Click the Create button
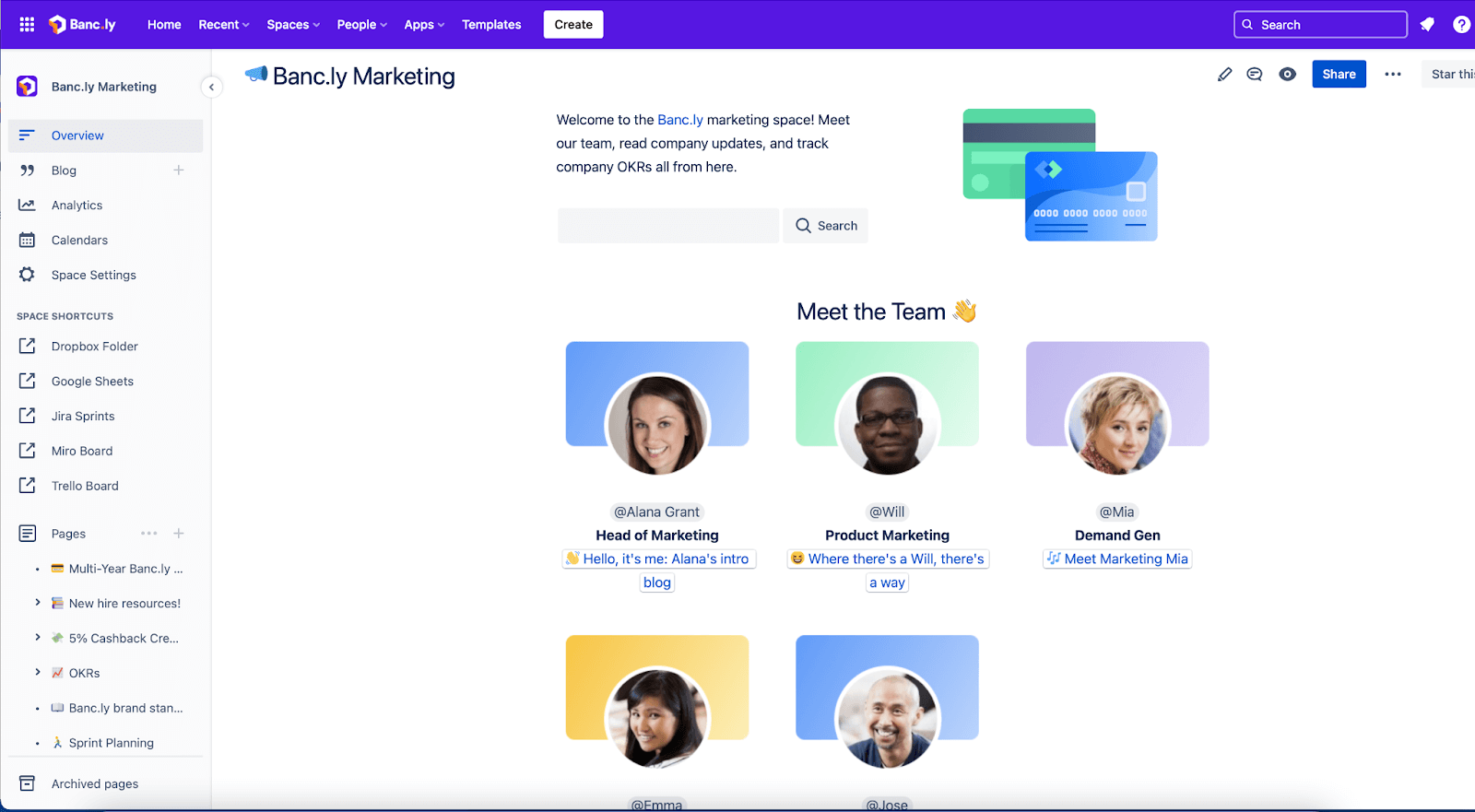 pyautogui.click(x=573, y=25)
